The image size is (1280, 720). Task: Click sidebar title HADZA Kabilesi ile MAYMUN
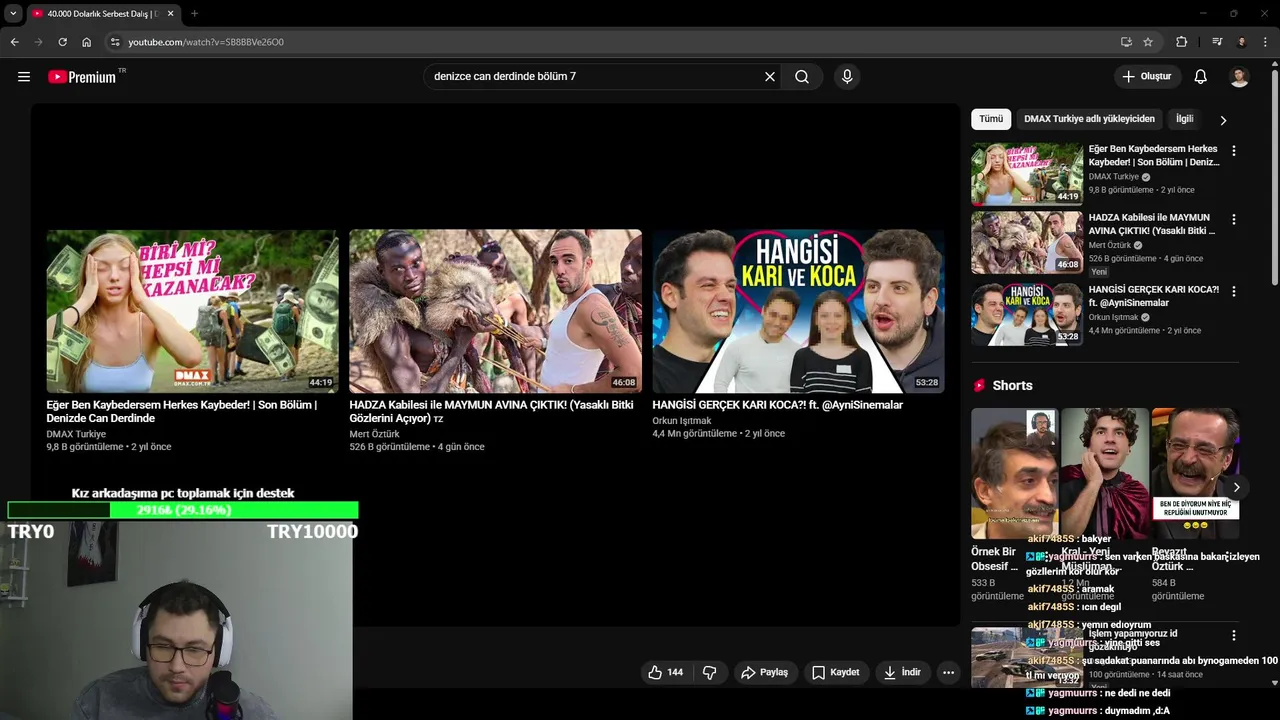click(1152, 224)
